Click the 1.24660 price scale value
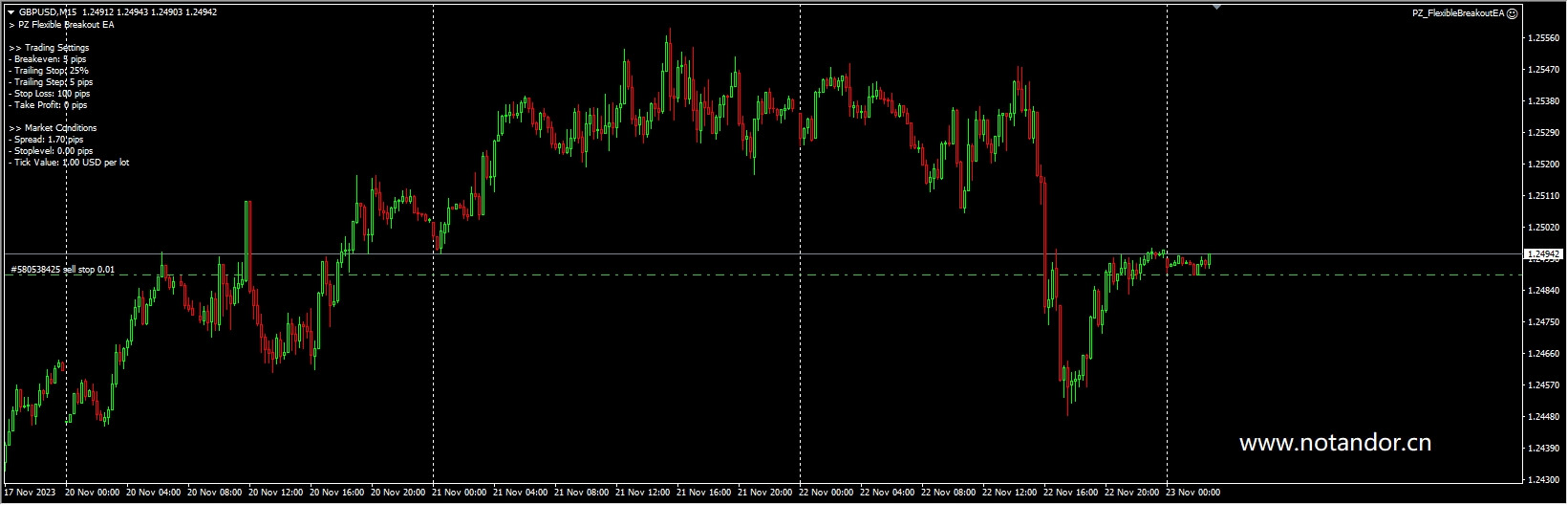 [x=1543, y=354]
